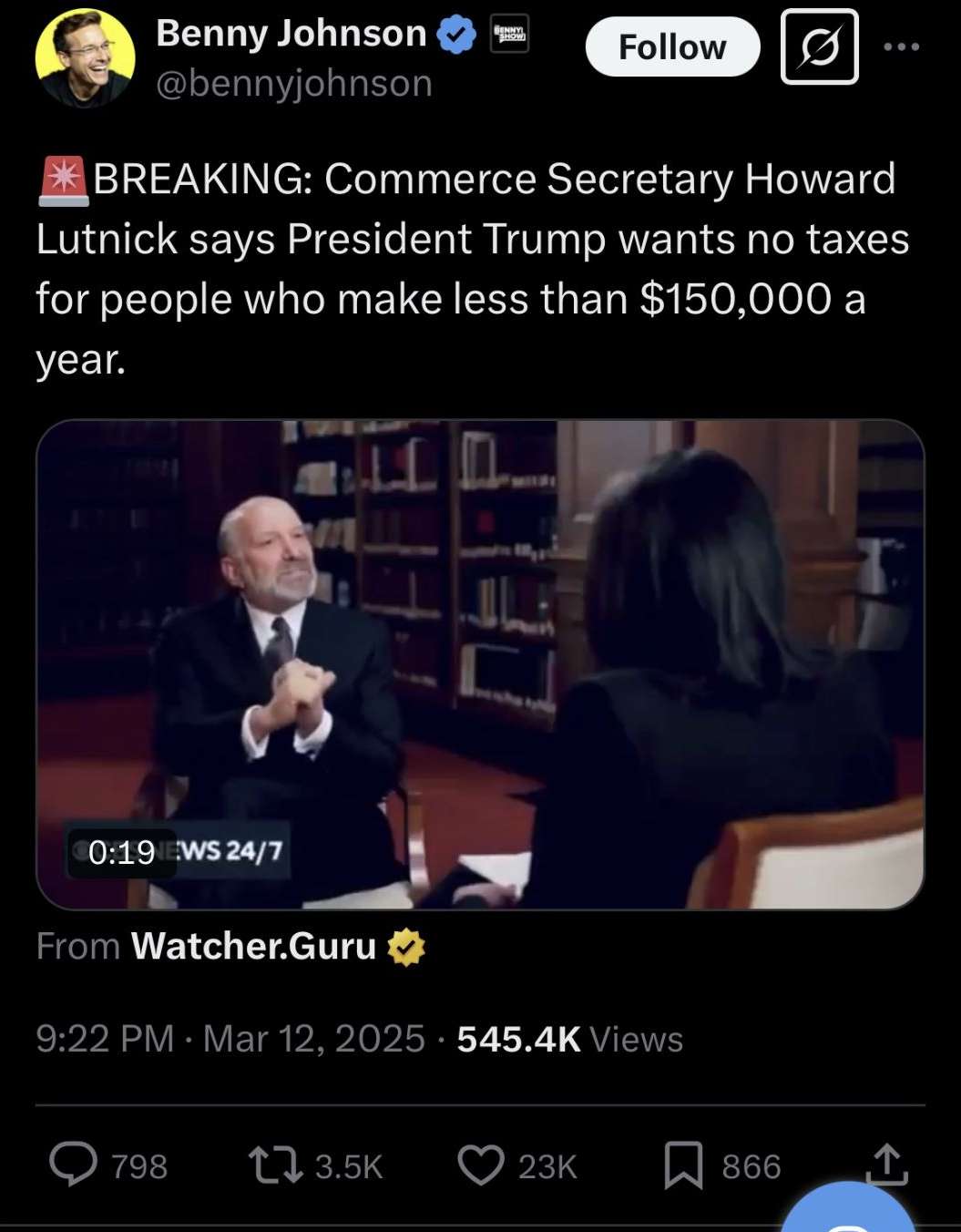Viewport: 961px width, 1232px height.
Task: Follow Benny Johnson
Action: pos(672,46)
